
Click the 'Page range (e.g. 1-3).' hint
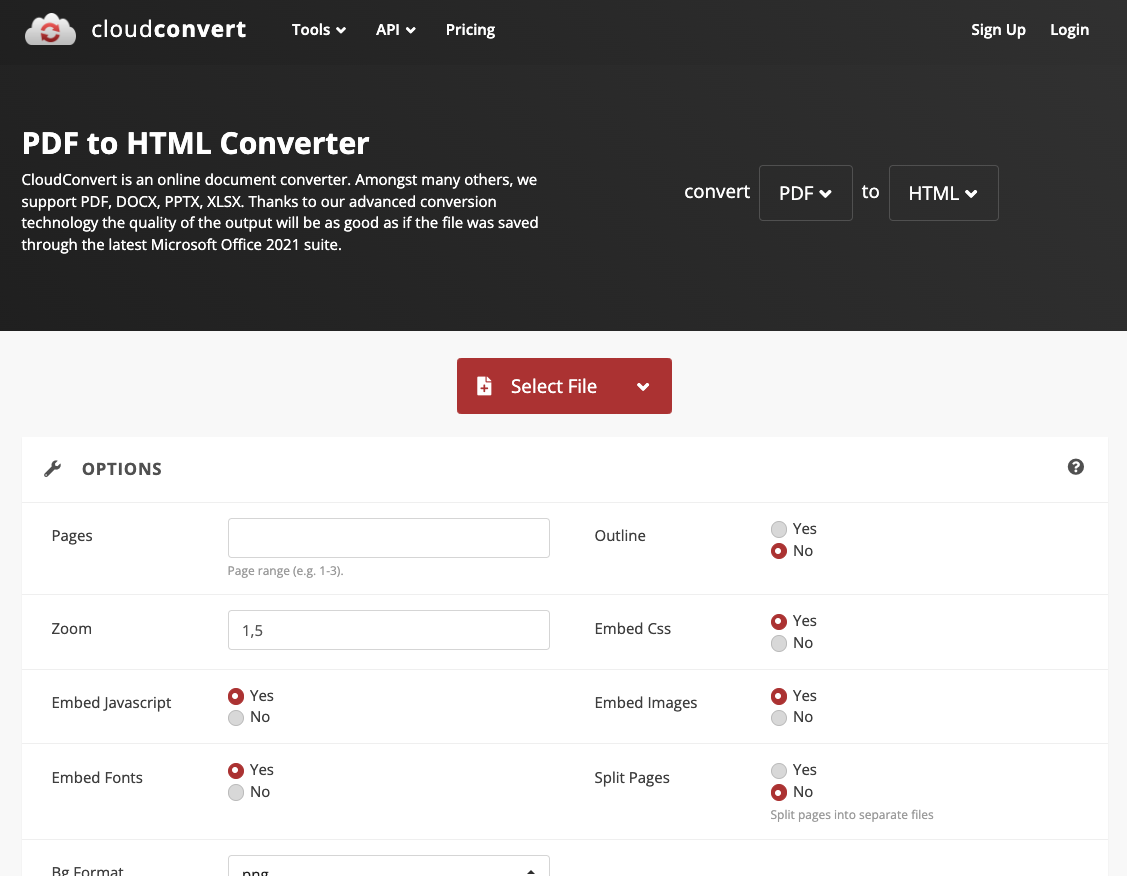point(285,571)
